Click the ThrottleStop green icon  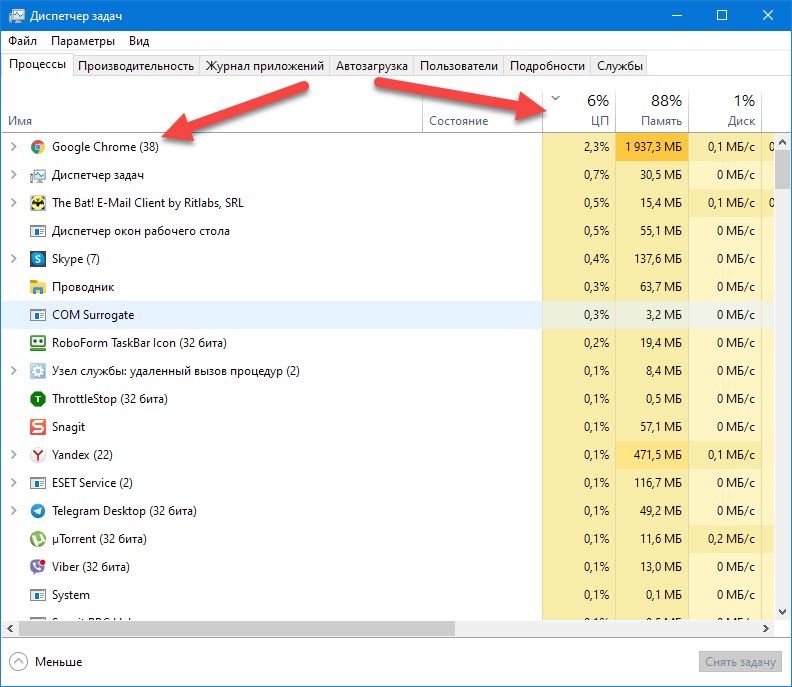[x=37, y=399]
